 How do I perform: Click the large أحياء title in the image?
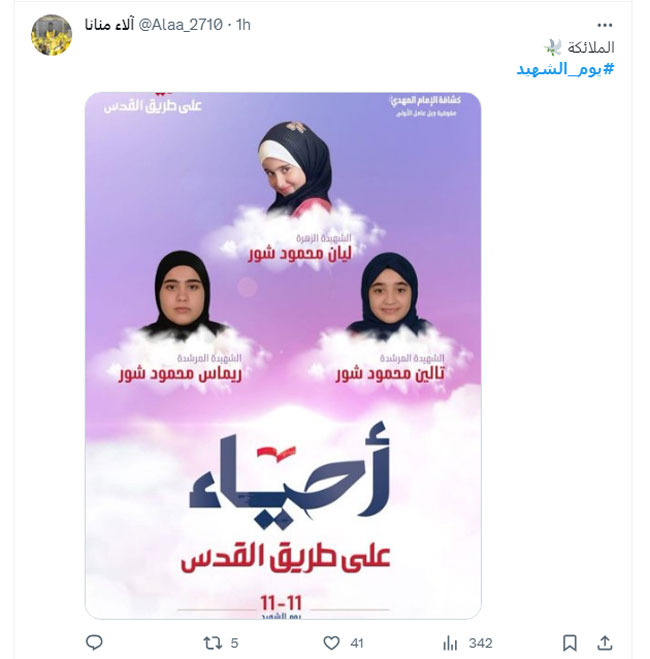point(290,476)
